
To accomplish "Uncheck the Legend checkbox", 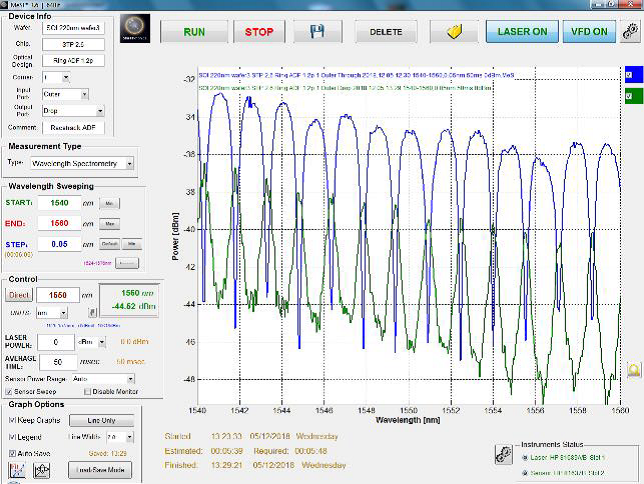I will (12, 436).
